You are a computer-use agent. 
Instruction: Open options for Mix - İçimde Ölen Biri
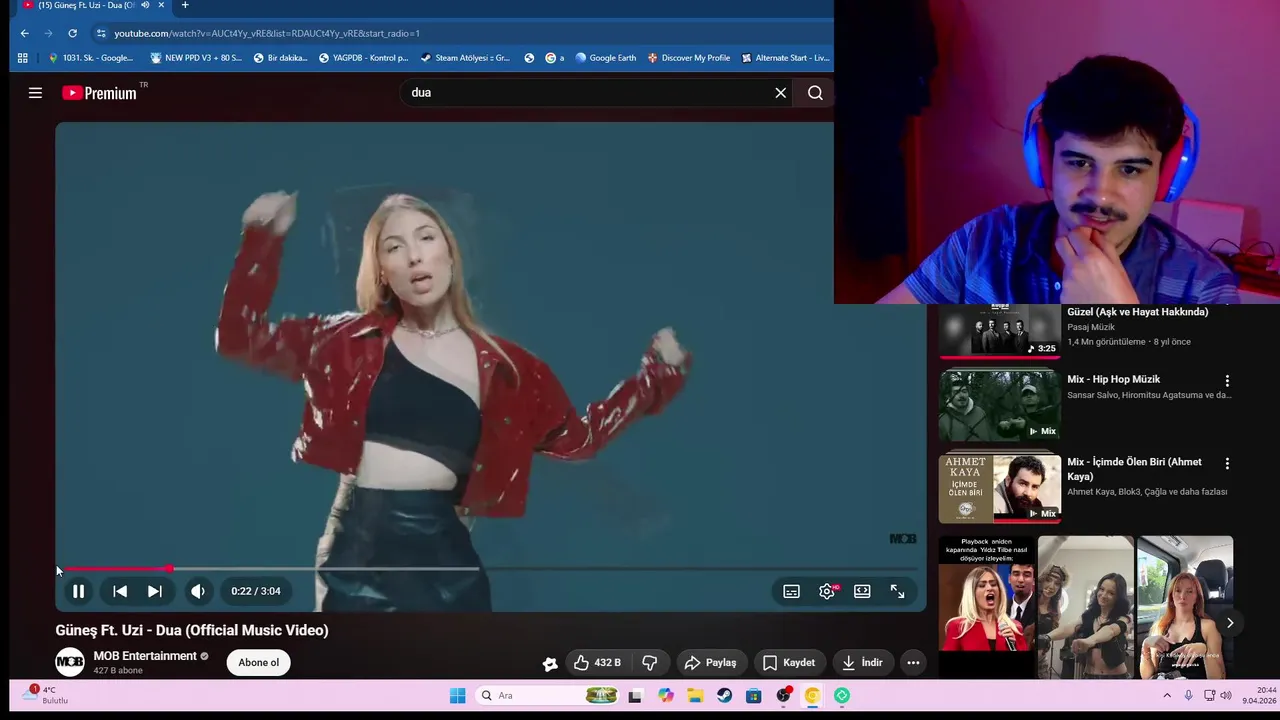point(1227,464)
